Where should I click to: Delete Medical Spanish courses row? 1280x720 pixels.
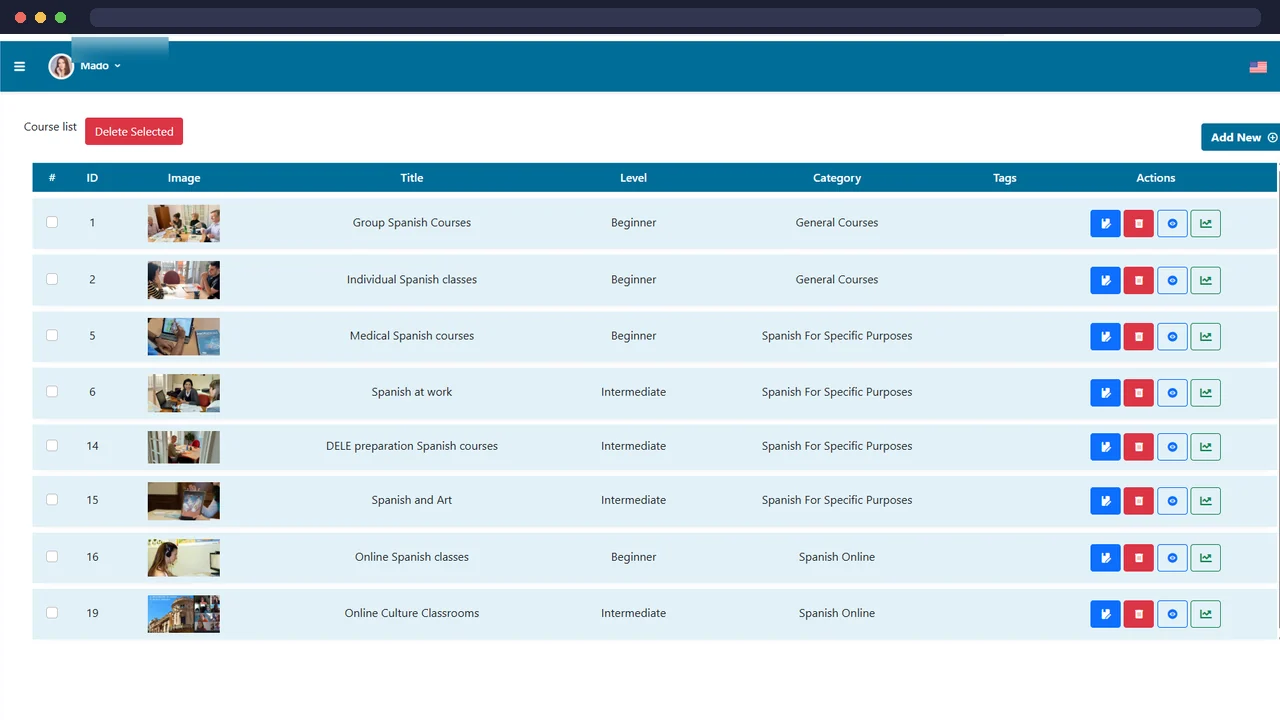1138,336
